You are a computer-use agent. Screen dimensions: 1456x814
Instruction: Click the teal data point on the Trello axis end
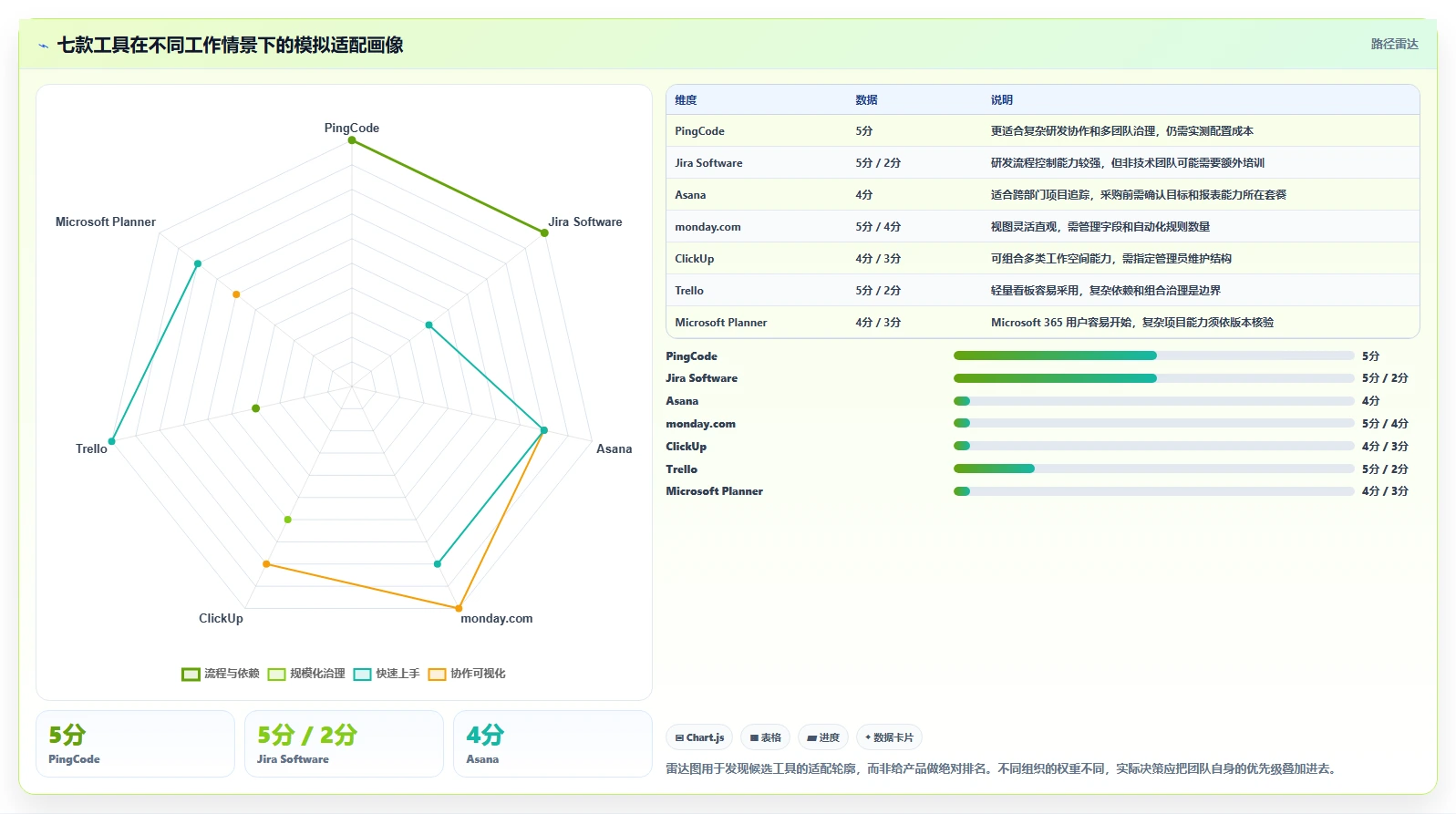tap(112, 441)
